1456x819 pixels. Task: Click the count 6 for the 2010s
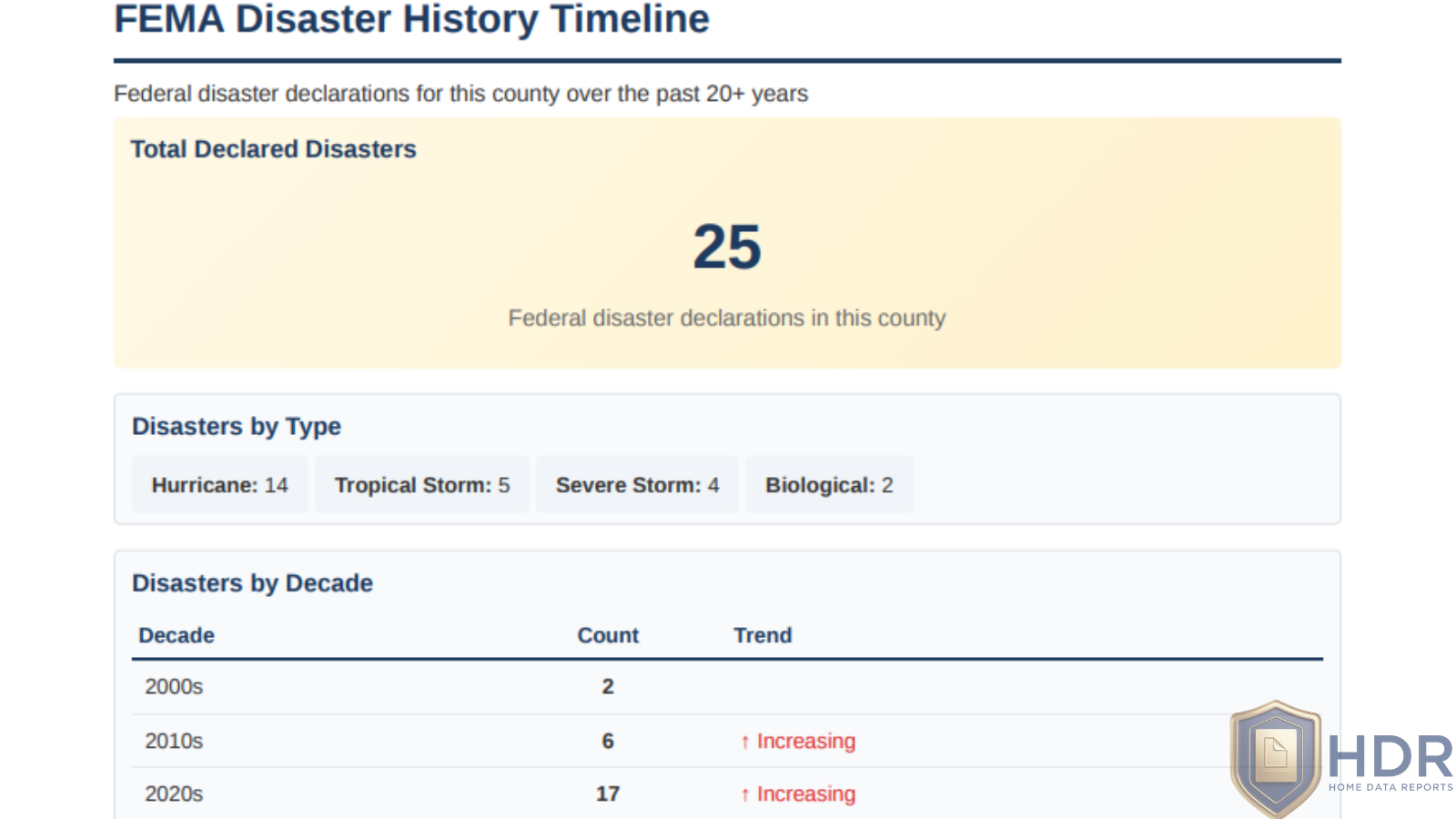(608, 741)
